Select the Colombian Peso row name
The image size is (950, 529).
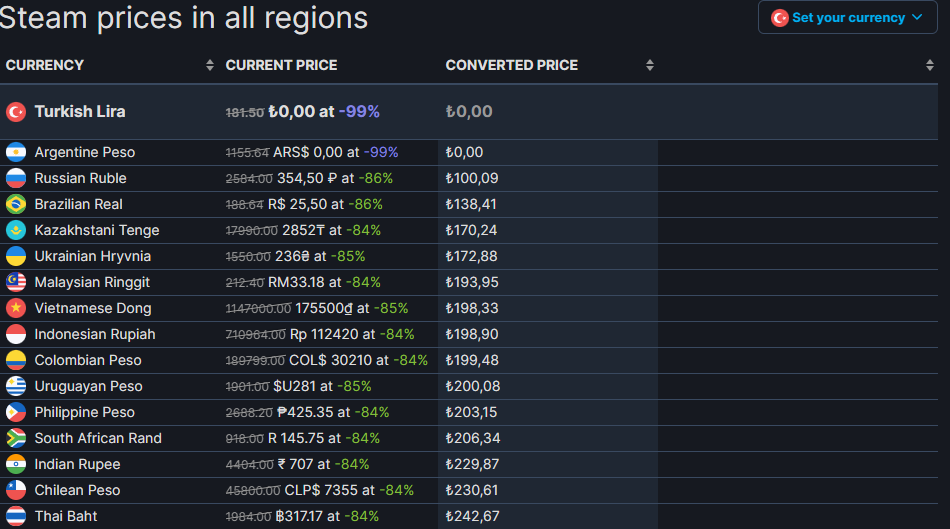[88, 361]
